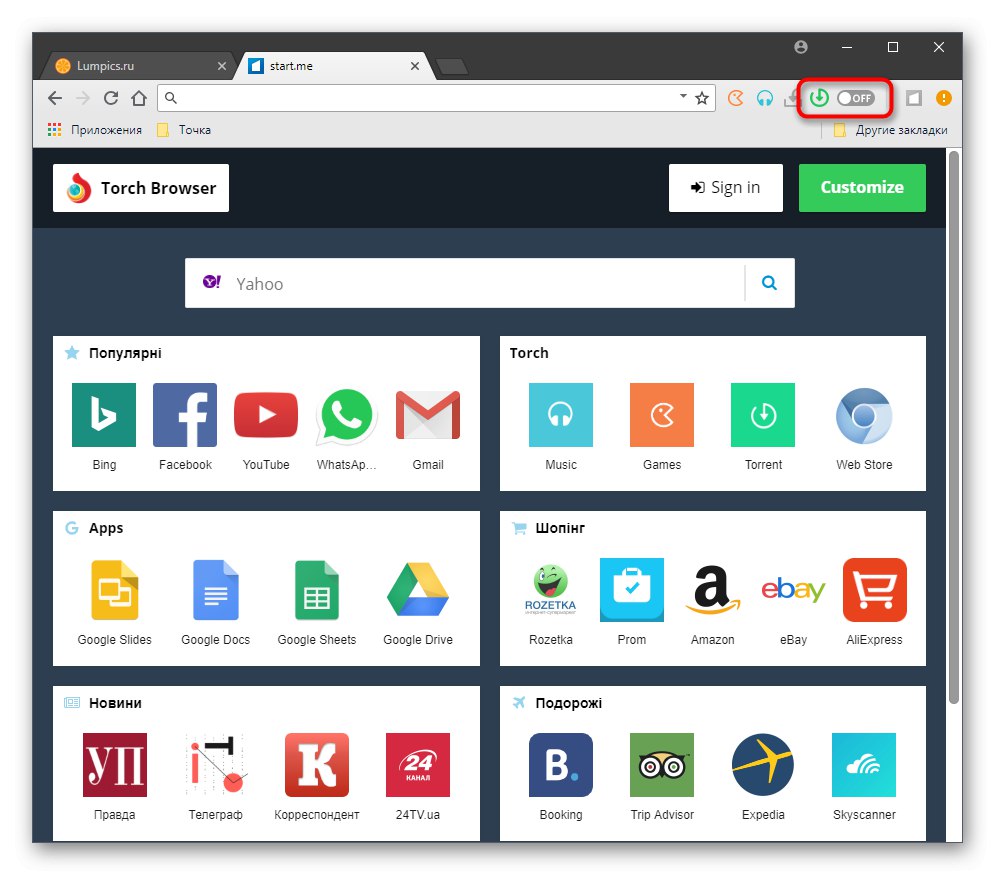The image size is (995, 875).
Task: Open a new tab
Action: click(452, 66)
